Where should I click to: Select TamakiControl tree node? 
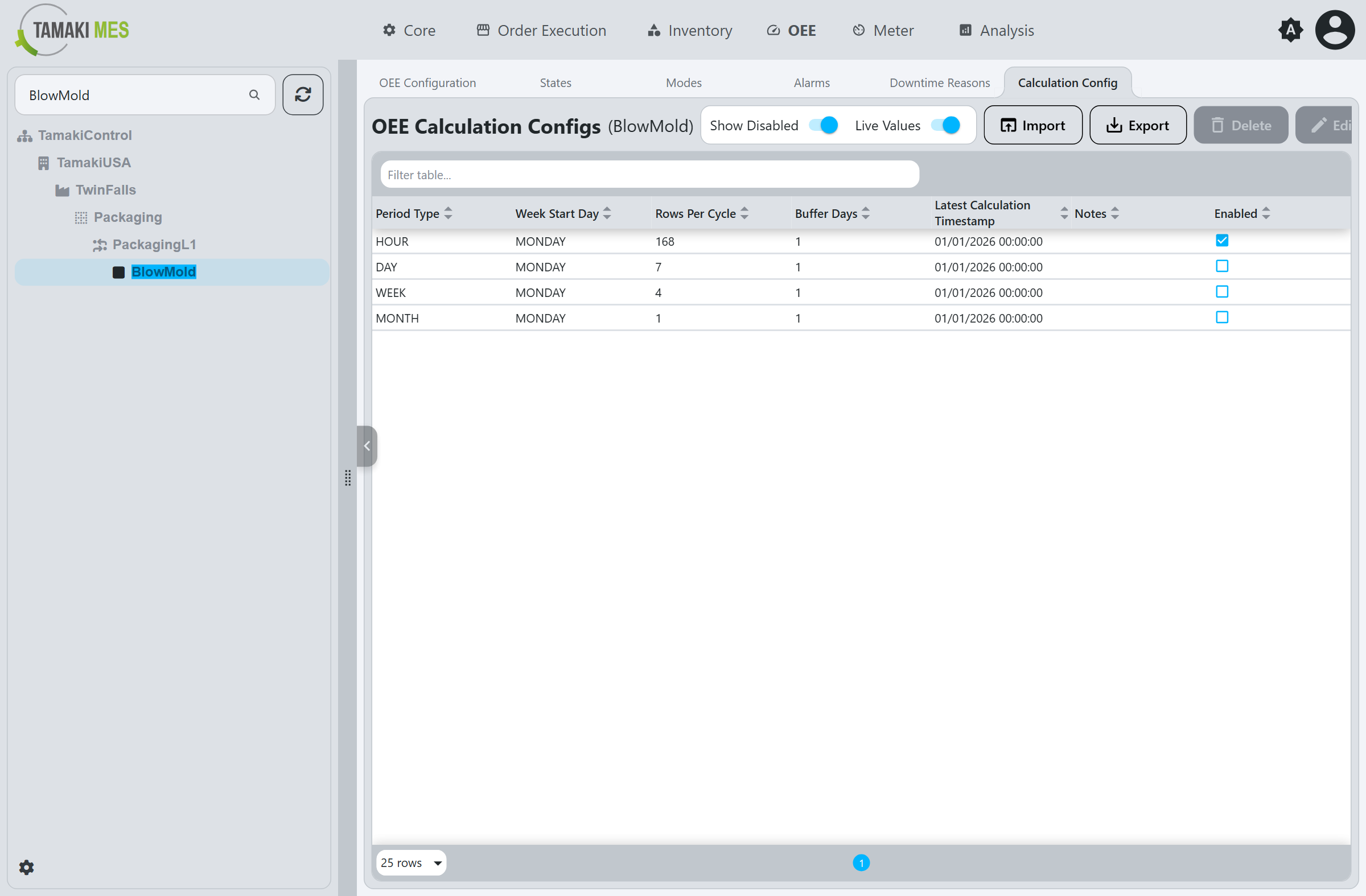85,136
